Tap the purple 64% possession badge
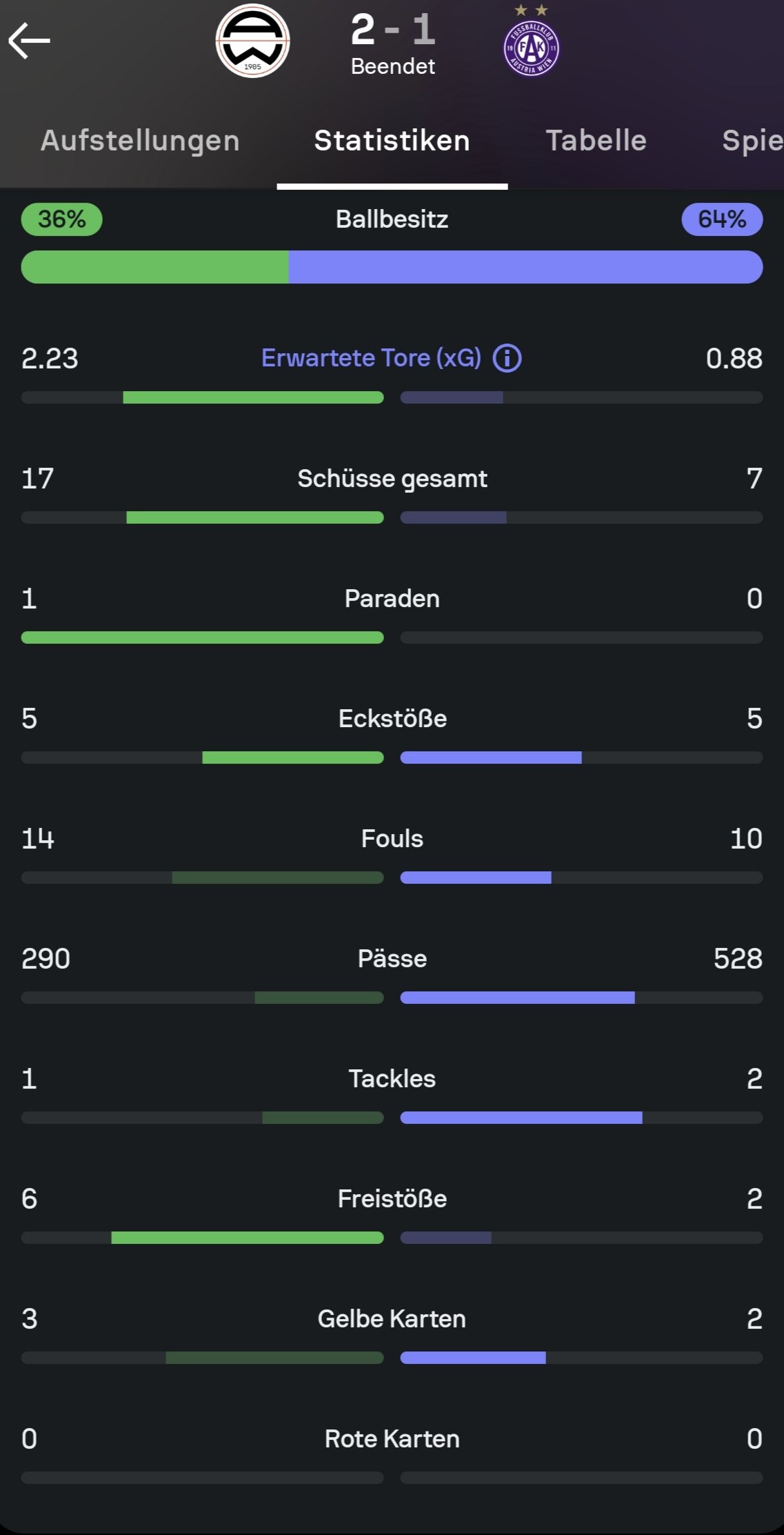Viewport: 784px width, 1535px height. coord(722,219)
